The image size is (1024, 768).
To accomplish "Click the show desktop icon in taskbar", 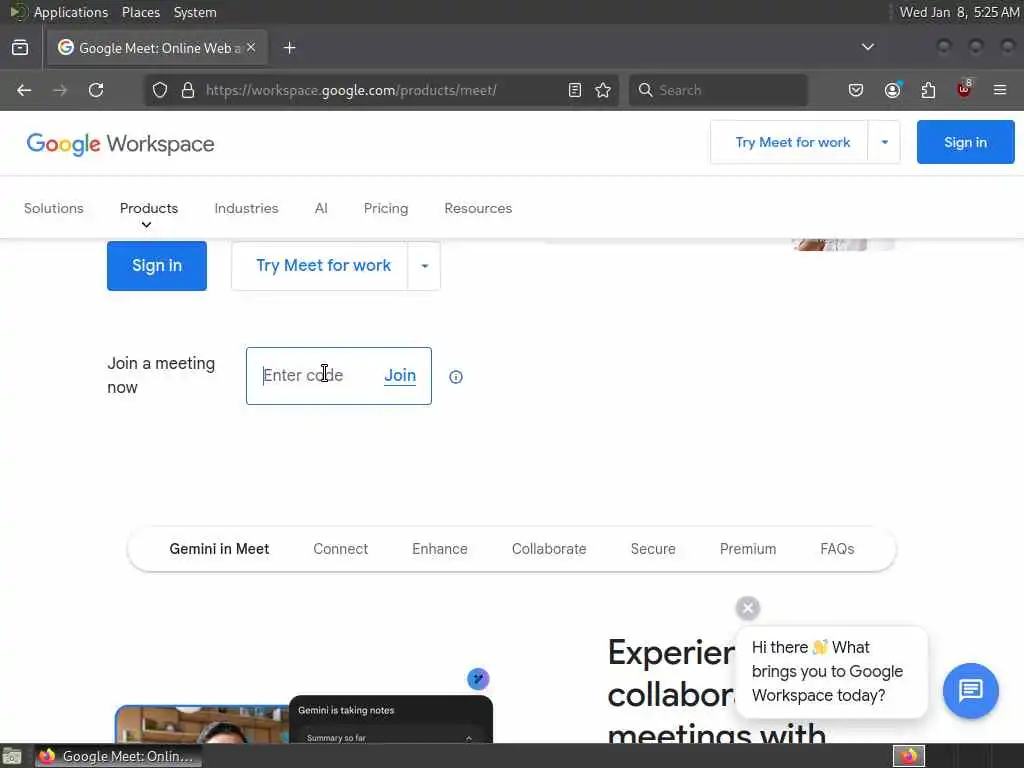I will click(x=12, y=756).
